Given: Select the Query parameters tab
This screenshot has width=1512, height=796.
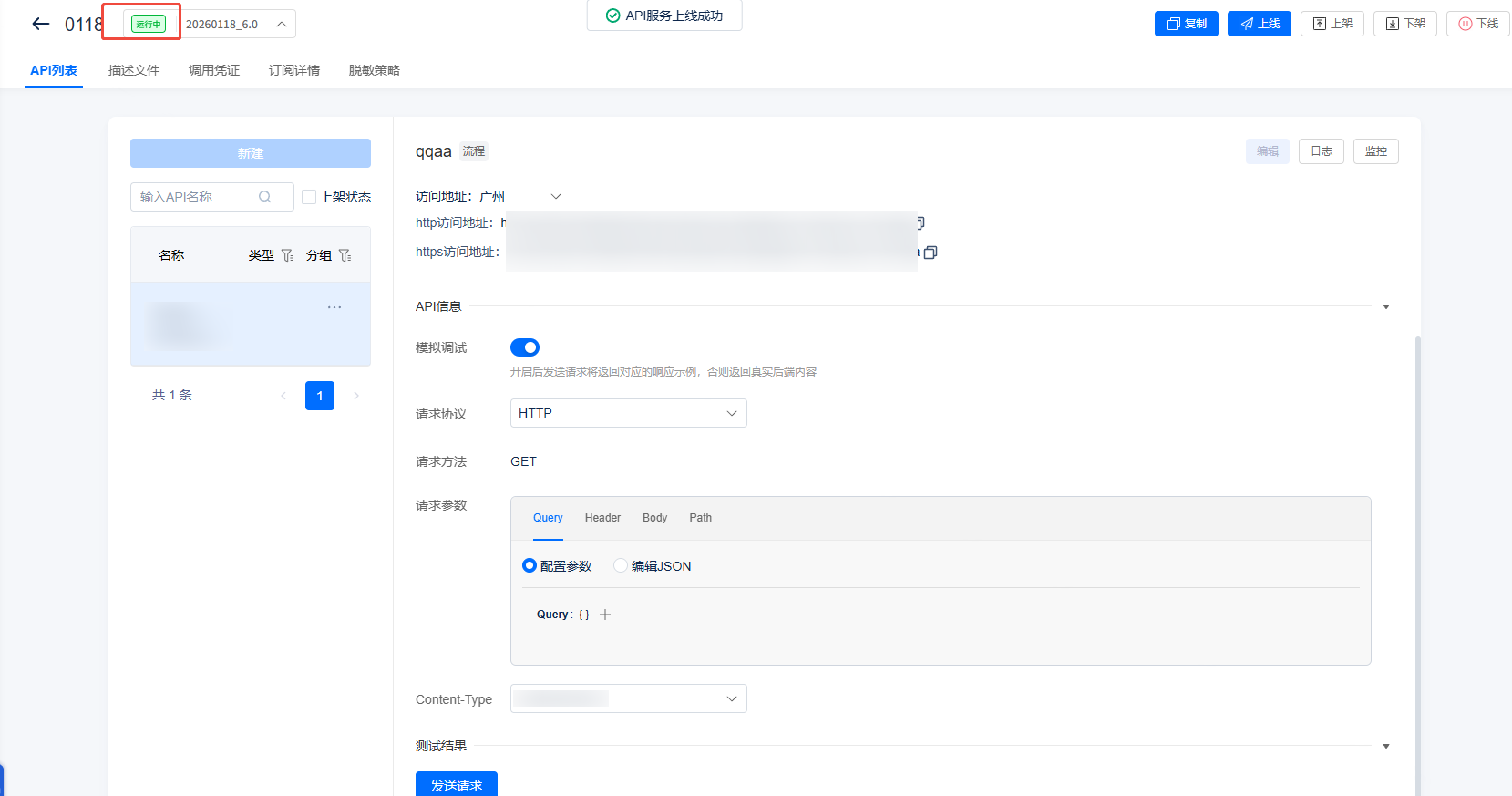Looking at the screenshot, I should coord(548,518).
